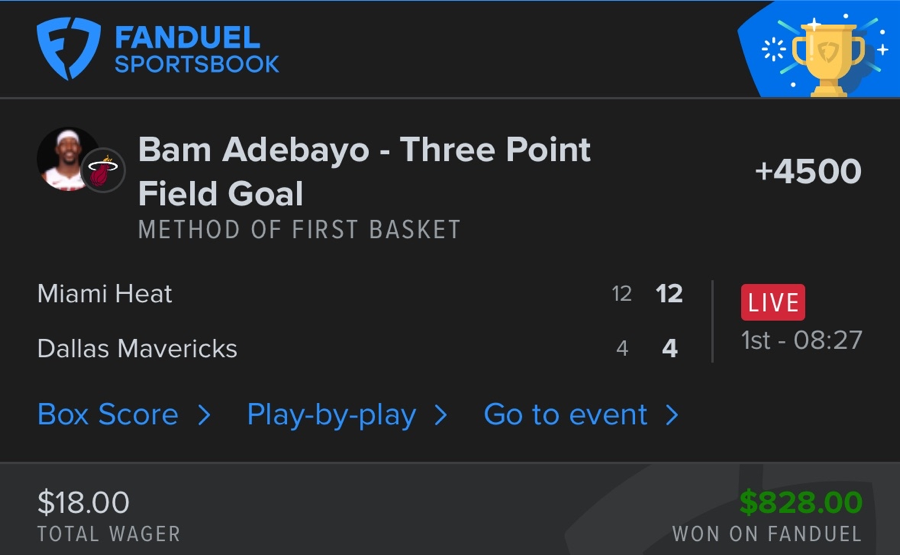The image size is (900, 555).
Task: Click the $828.00 winnings amount
Action: pyautogui.click(x=800, y=502)
